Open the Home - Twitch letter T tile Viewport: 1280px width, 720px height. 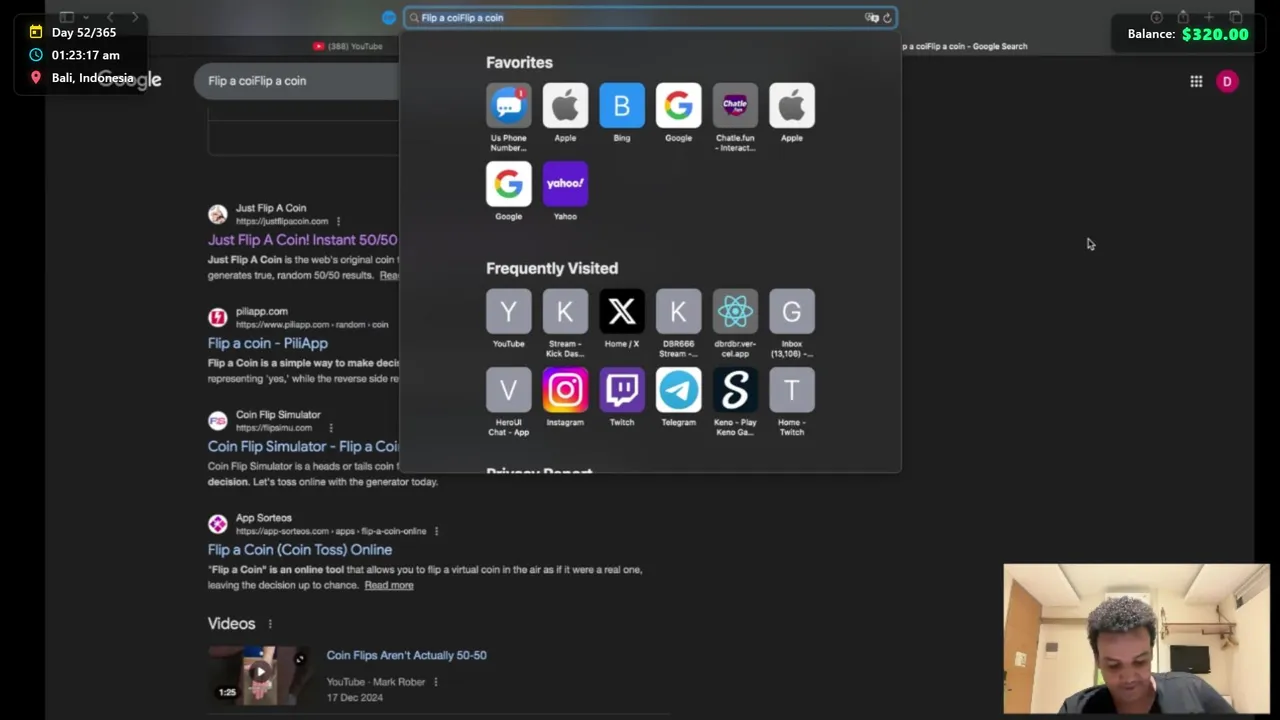point(792,390)
